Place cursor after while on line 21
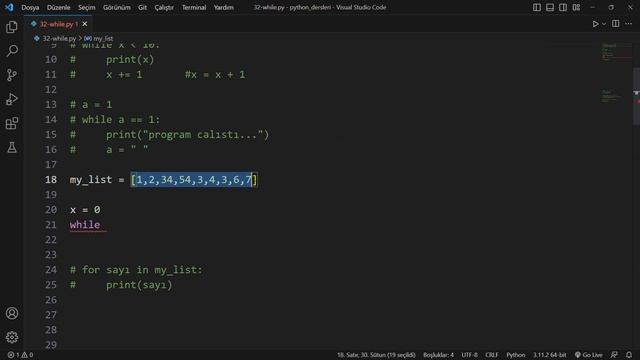This screenshot has height=360, width=640. [x=101, y=225]
